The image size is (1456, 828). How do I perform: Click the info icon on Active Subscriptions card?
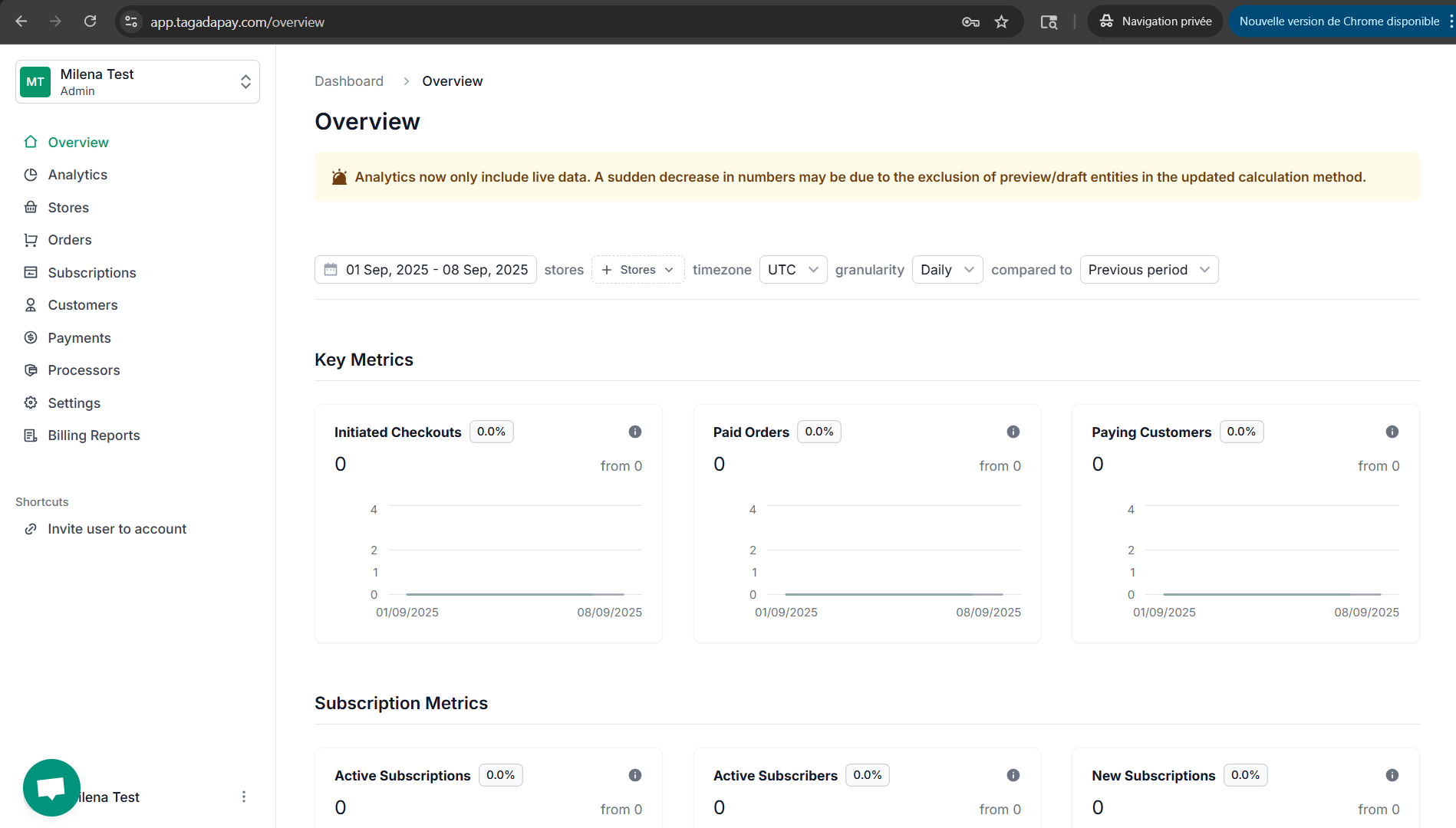coord(635,775)
